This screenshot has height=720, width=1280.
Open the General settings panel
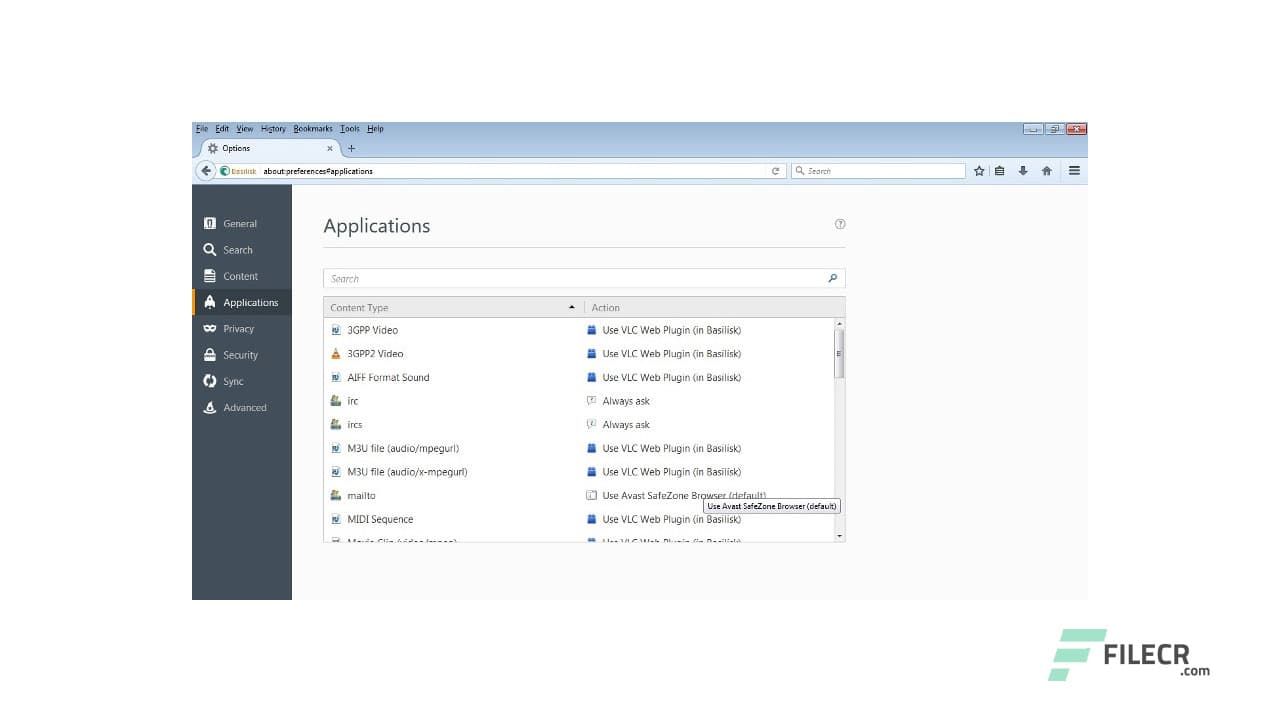(x=237, y=223)
